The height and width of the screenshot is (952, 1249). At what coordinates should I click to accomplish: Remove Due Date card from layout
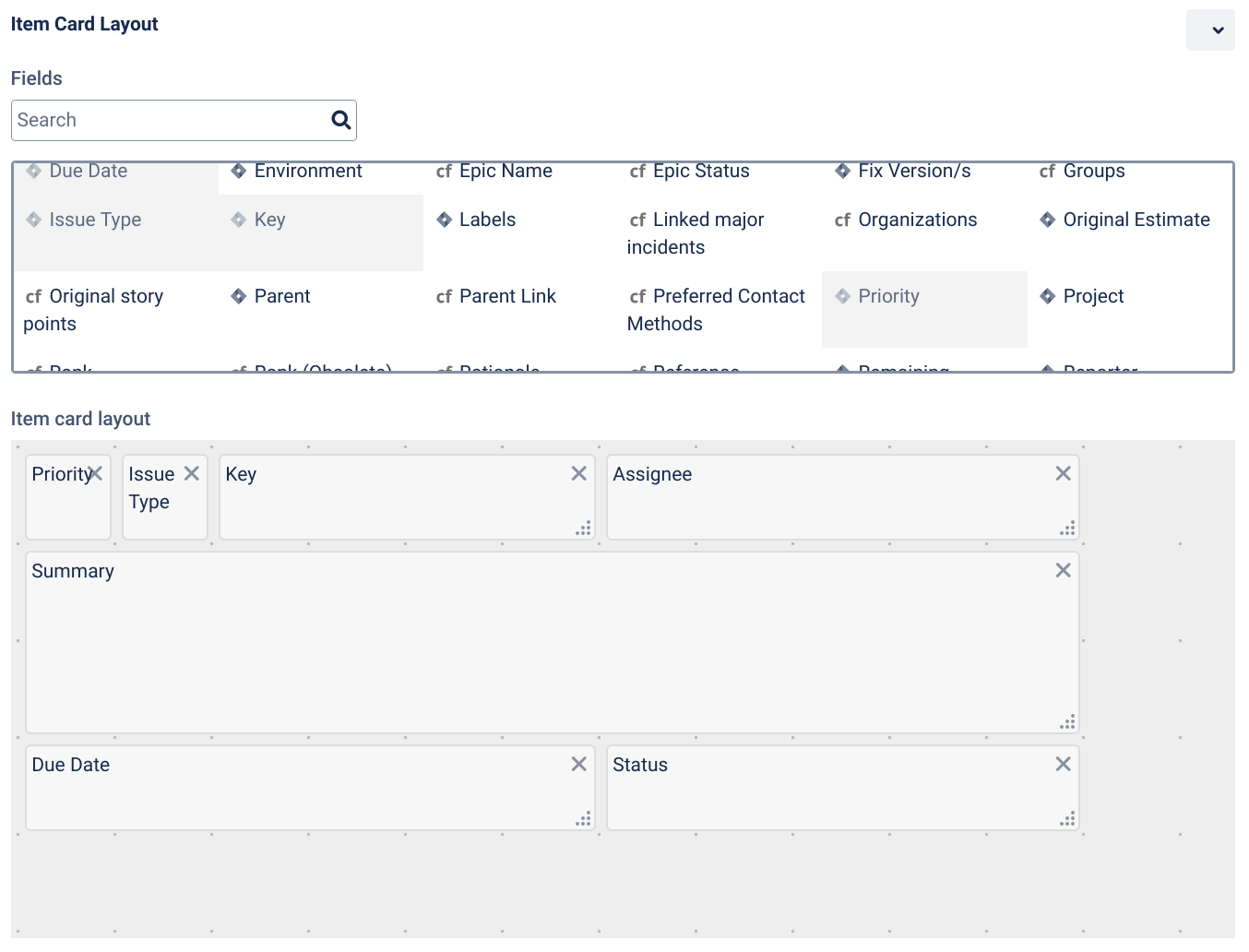click(579, 764)
